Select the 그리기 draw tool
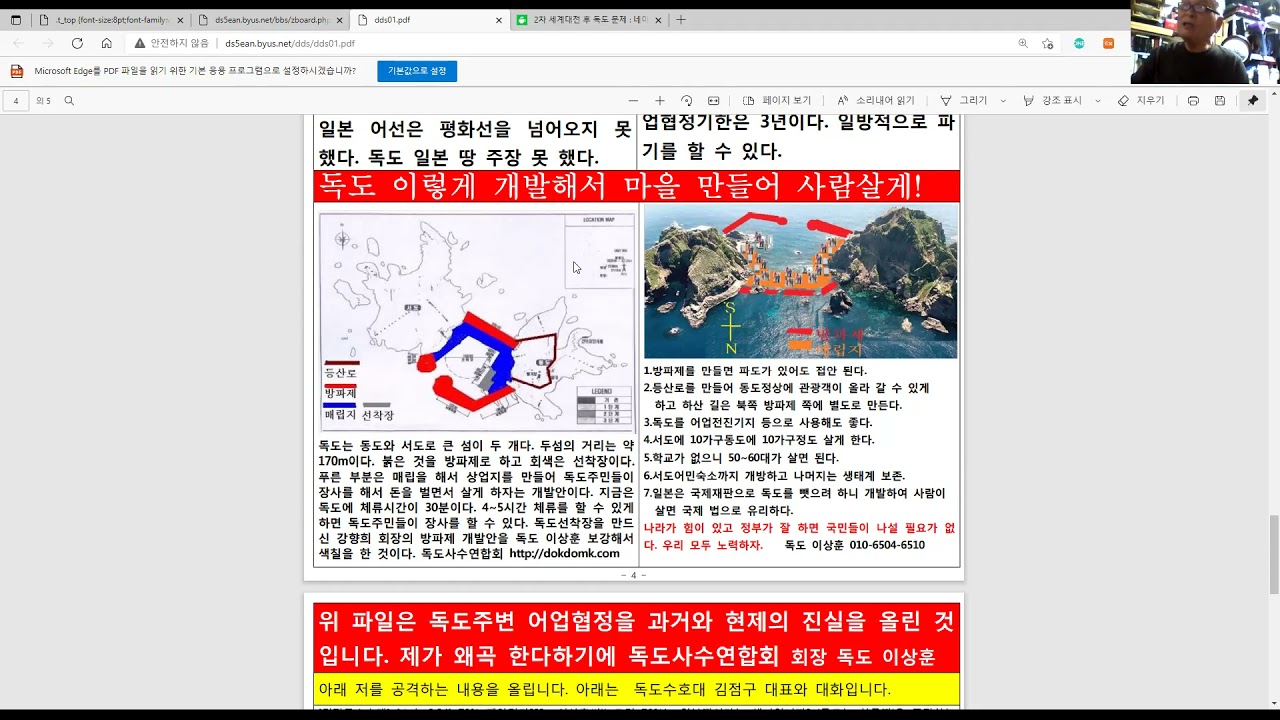This screenshot has width=1280, height=720. pos(964,101)
